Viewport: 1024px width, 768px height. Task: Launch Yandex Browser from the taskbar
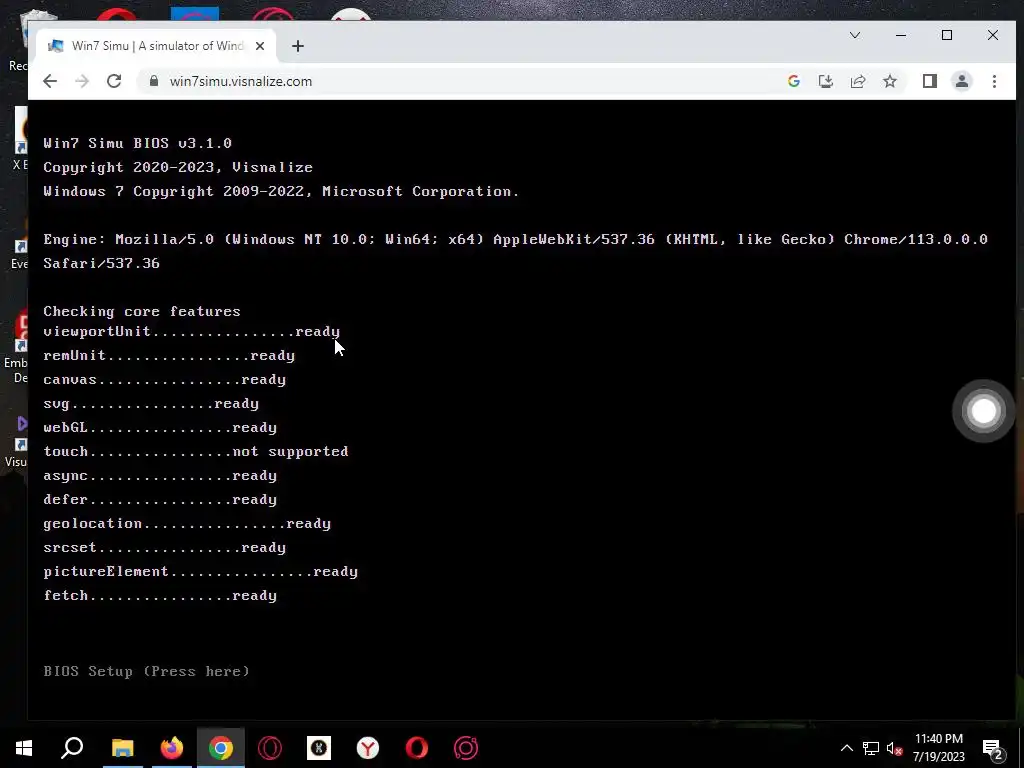(x=368, y=748)
